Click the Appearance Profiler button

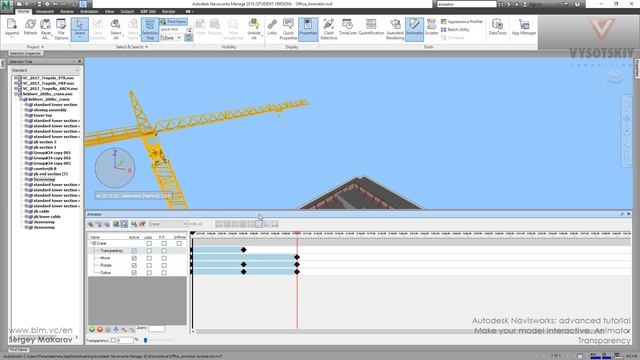[462, 21]
